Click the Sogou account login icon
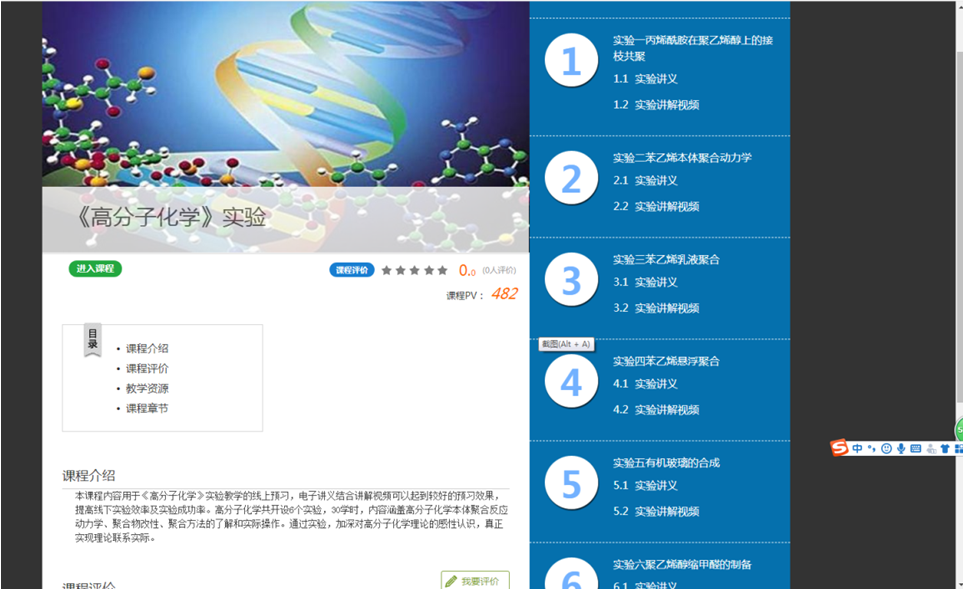 (930, 449)
